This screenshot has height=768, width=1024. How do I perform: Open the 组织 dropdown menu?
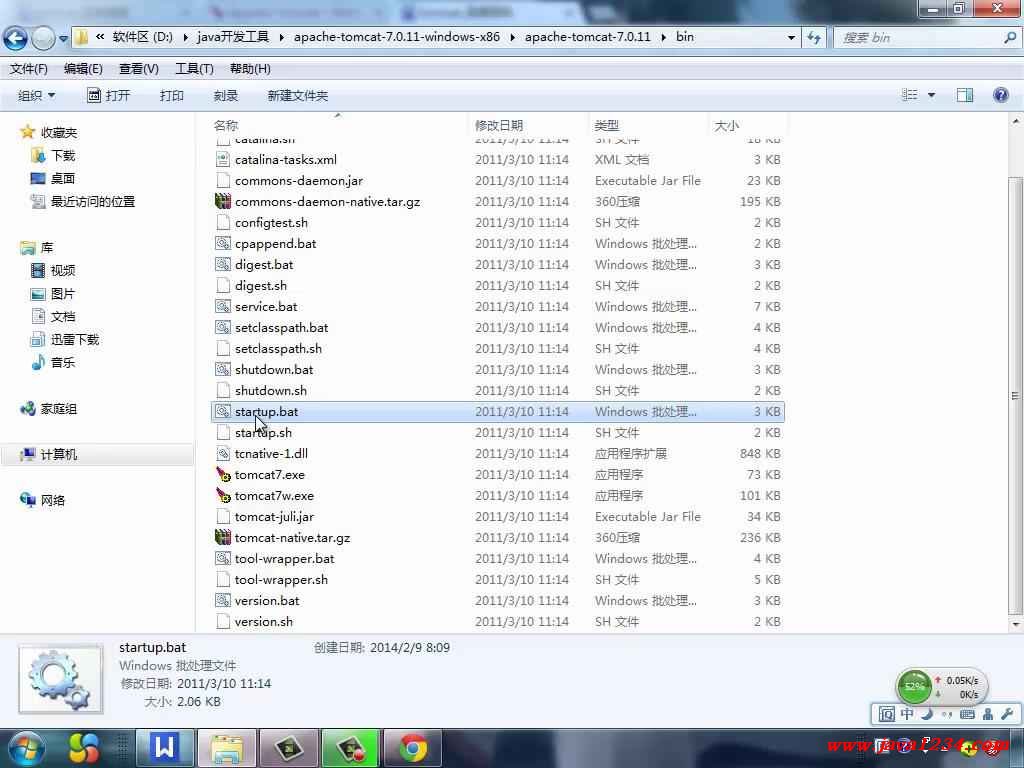tap(37, 96)
